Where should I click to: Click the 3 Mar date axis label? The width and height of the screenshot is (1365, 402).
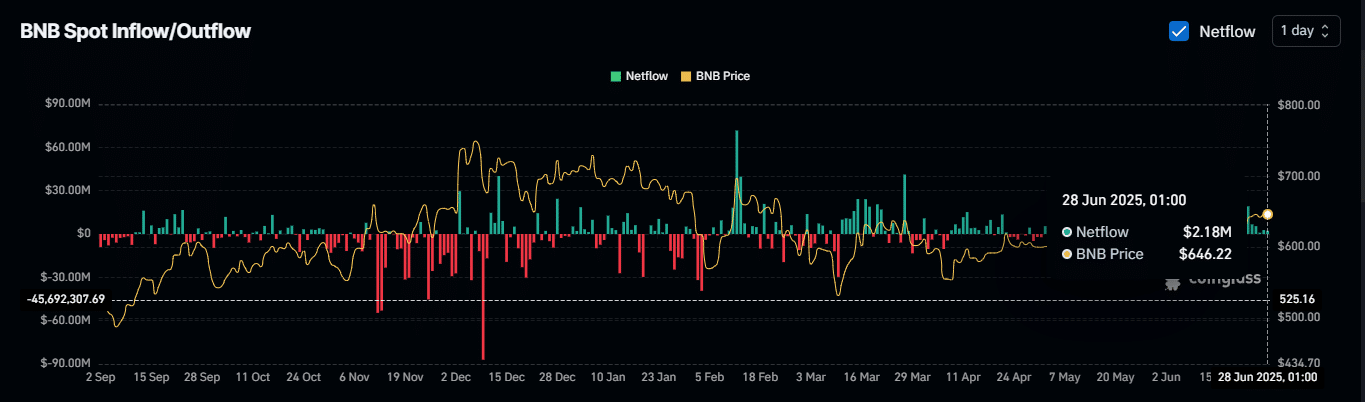811,378
